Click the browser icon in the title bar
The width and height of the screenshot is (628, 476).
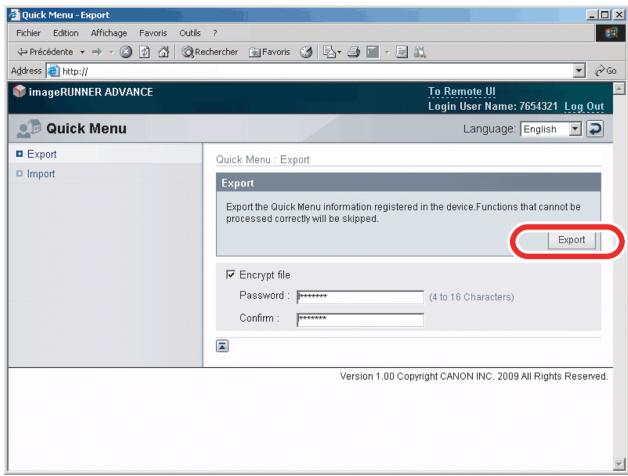14,15
